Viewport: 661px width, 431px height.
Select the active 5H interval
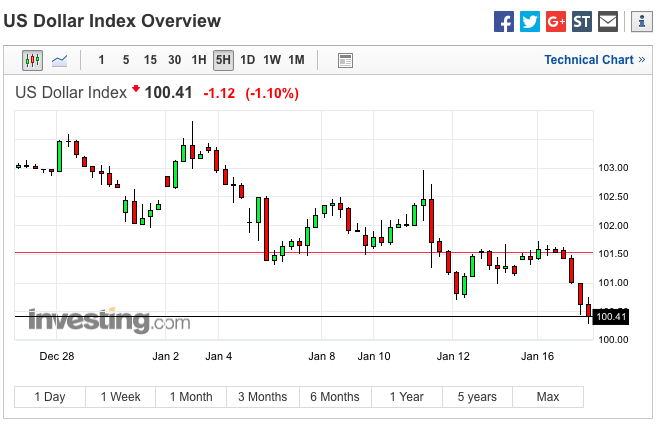[x=223, y=60]
